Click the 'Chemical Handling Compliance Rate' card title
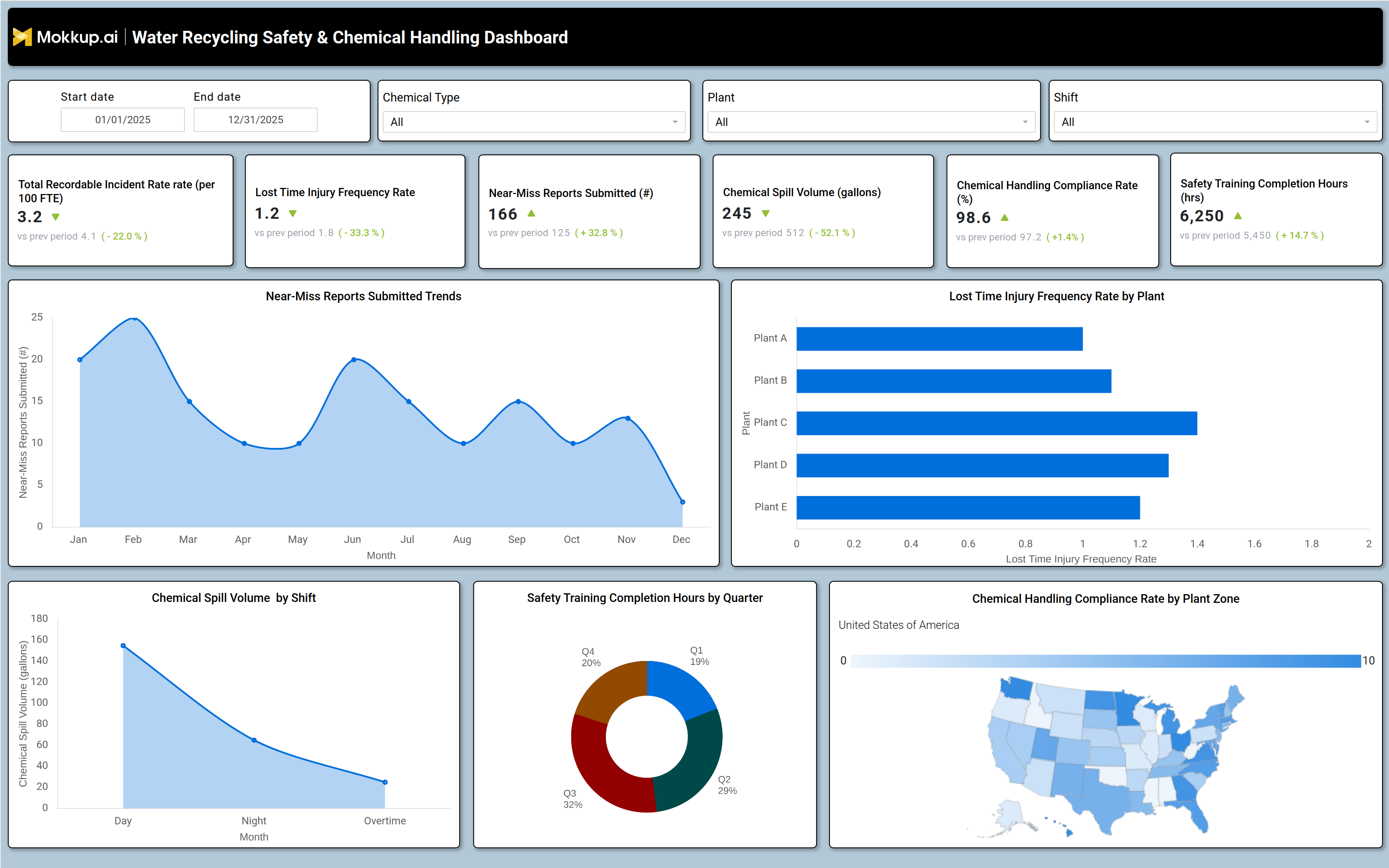Image resolution: width=1389 pixels, height=868 pixels. pos(1047,192)
